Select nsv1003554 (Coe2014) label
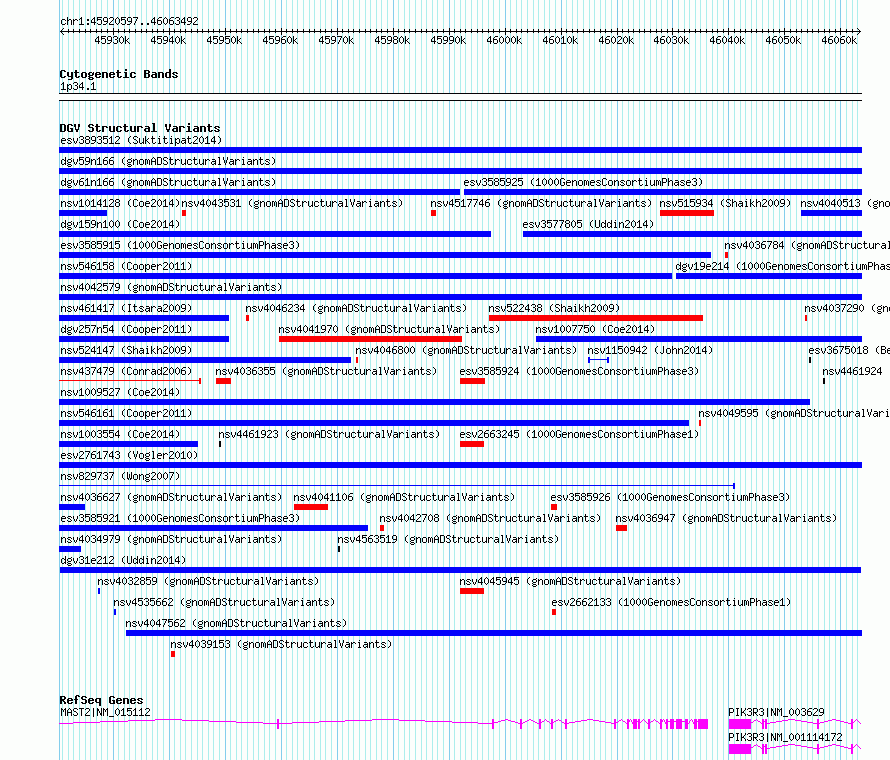Viewport: 890px width, 760px height. 120,434
